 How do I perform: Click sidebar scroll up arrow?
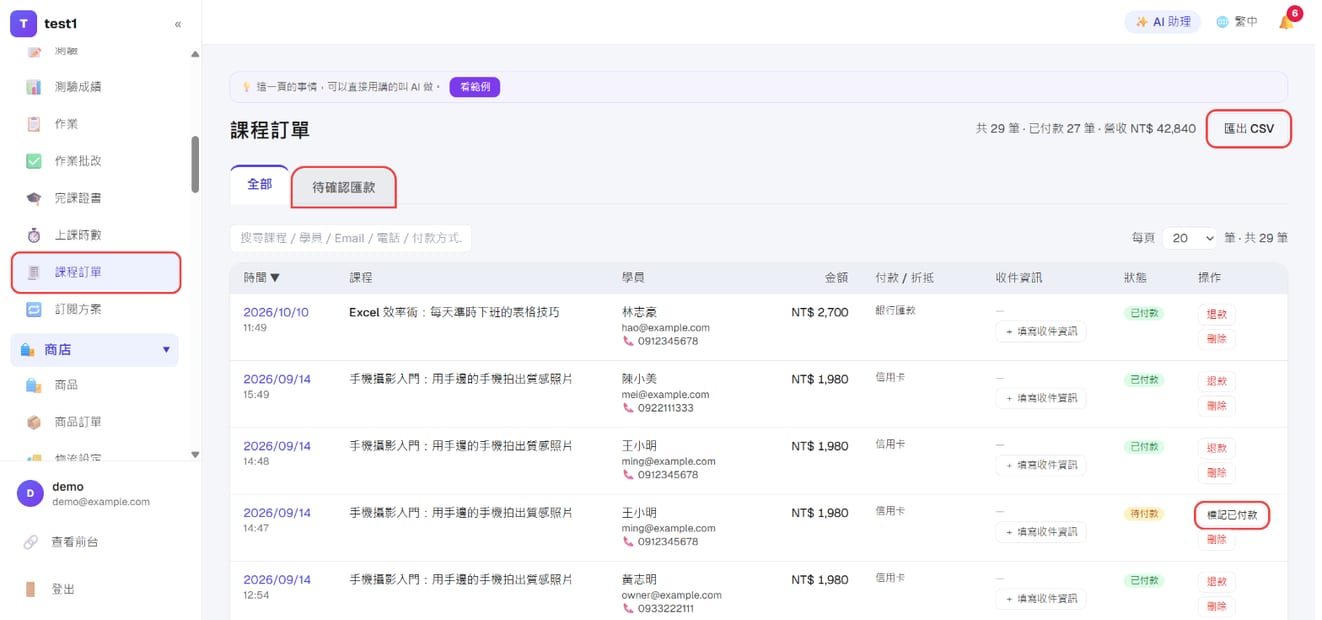[195, 54]
